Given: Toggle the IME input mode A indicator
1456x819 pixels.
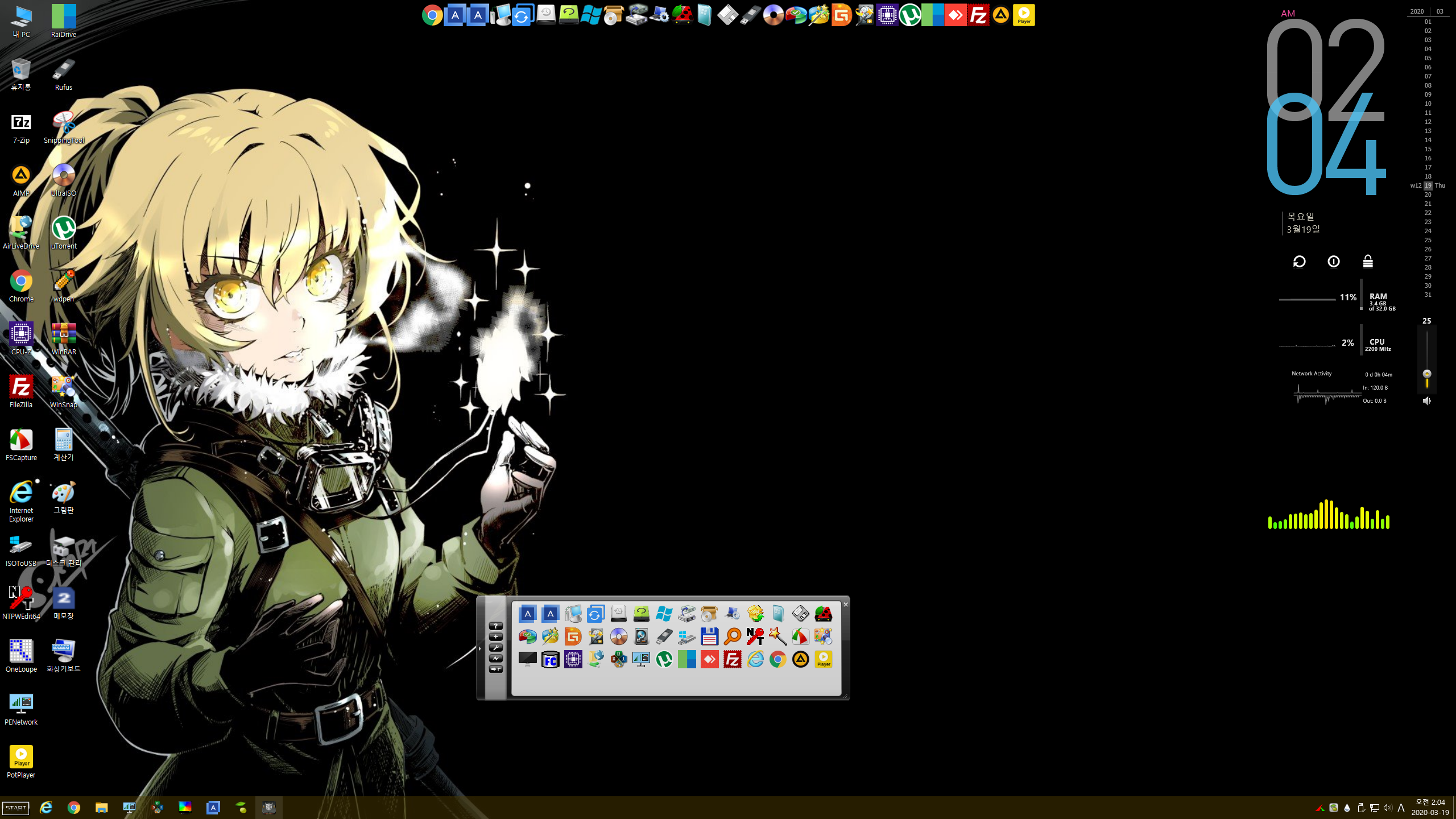Looking at the screenshot, I should 1401,808.
